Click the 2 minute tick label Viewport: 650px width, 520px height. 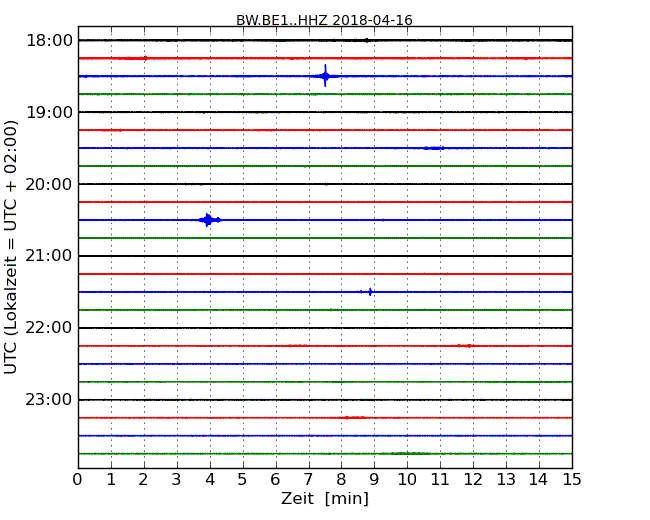[x=144, y=480]
